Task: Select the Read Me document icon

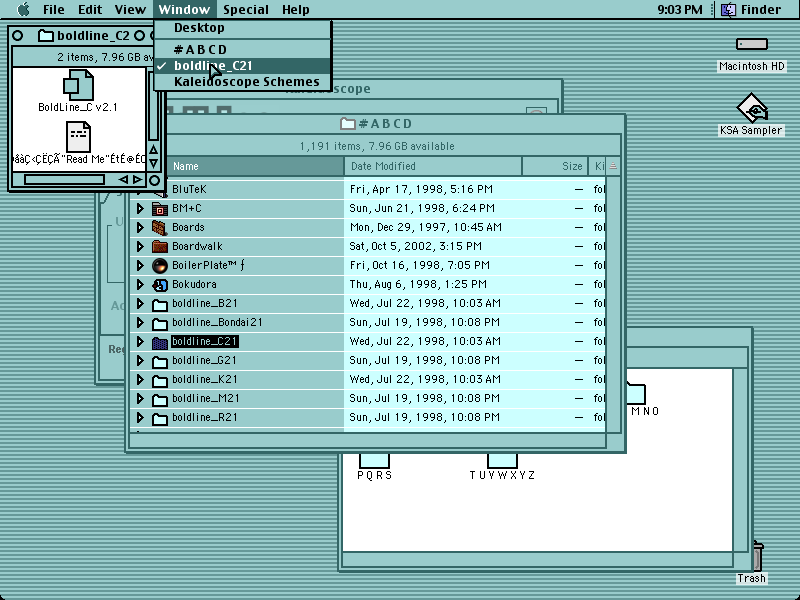Action: click(78, 136)
